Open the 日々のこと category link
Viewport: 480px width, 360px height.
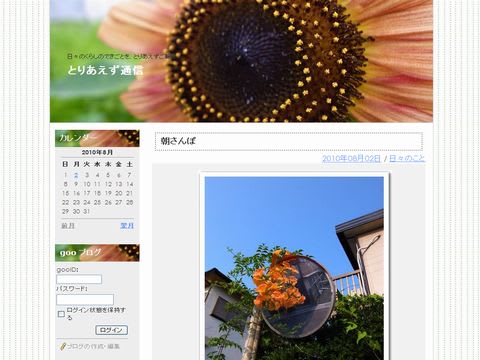tap(407, 158)
